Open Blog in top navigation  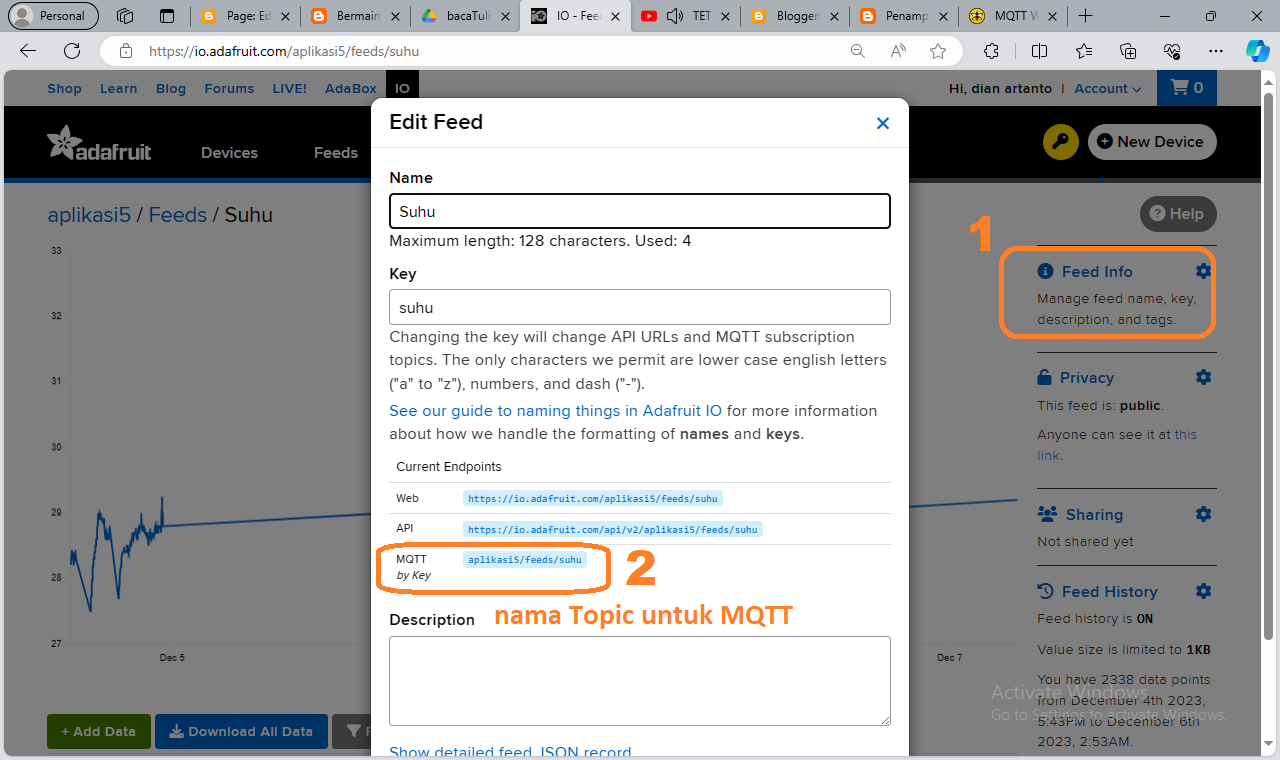pos(171,88)
